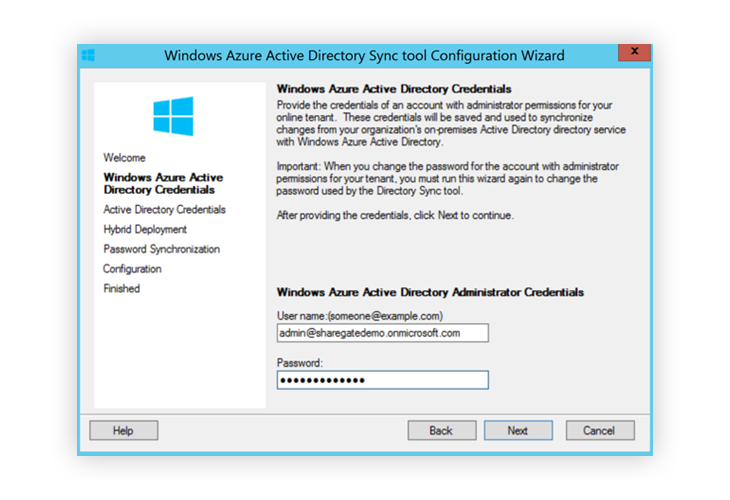Image resolution: width=730 pixels, height=500 pixels.
Task: Select Windows Azure Active Directory Credentials step
Action: [163, 183]
